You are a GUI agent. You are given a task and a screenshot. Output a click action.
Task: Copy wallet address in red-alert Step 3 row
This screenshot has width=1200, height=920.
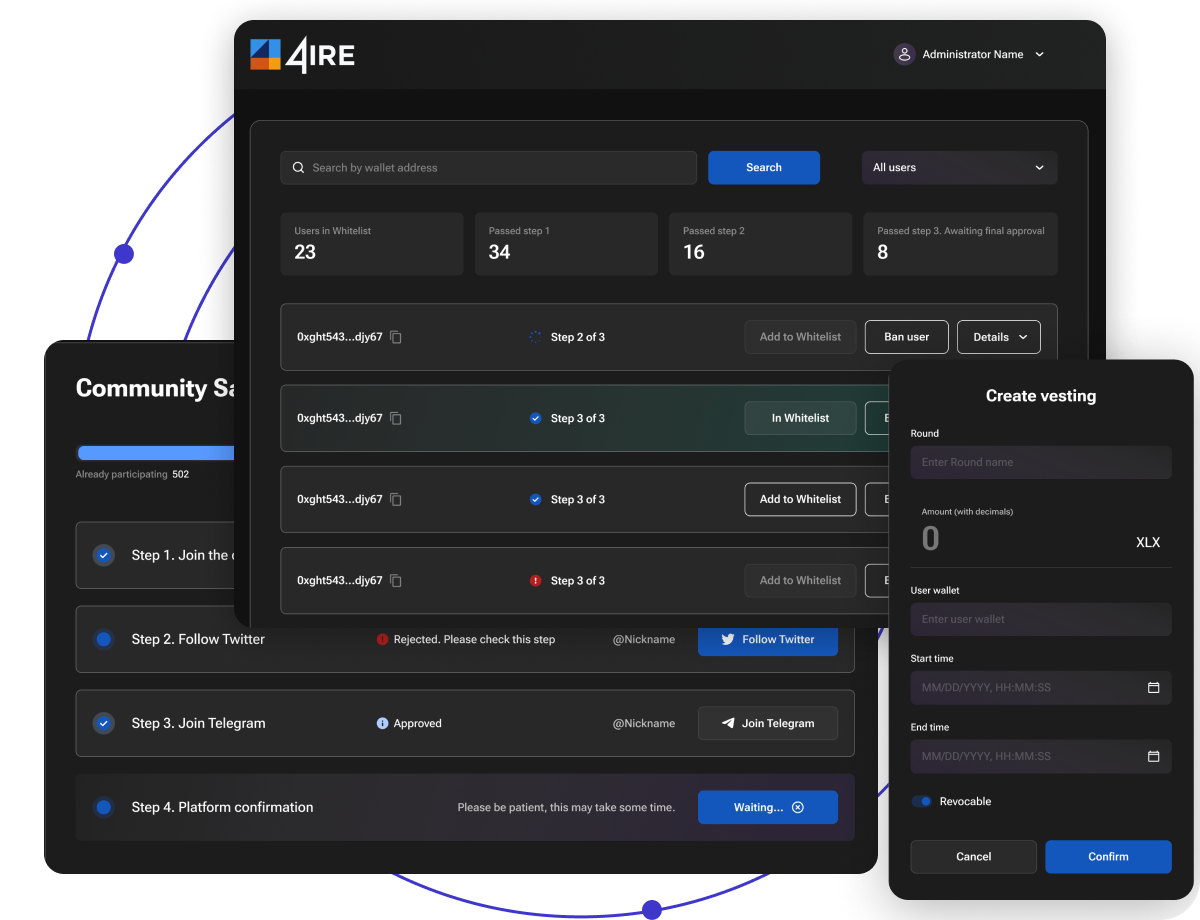[x=396, y=580]
